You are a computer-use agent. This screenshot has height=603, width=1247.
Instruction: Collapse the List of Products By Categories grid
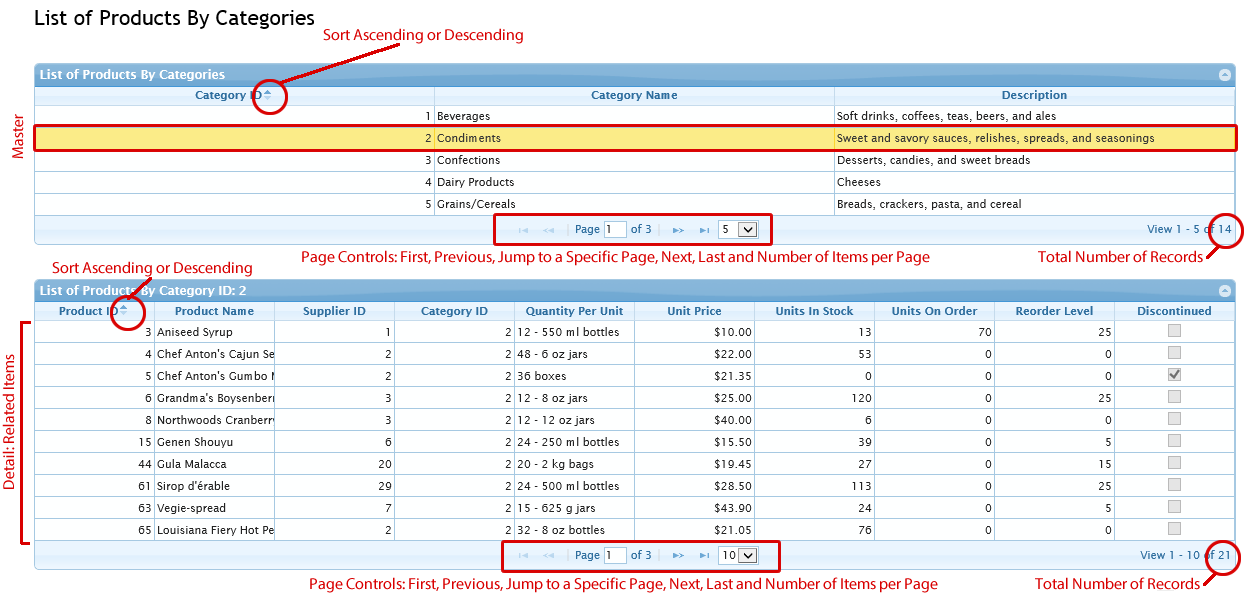1224,75
